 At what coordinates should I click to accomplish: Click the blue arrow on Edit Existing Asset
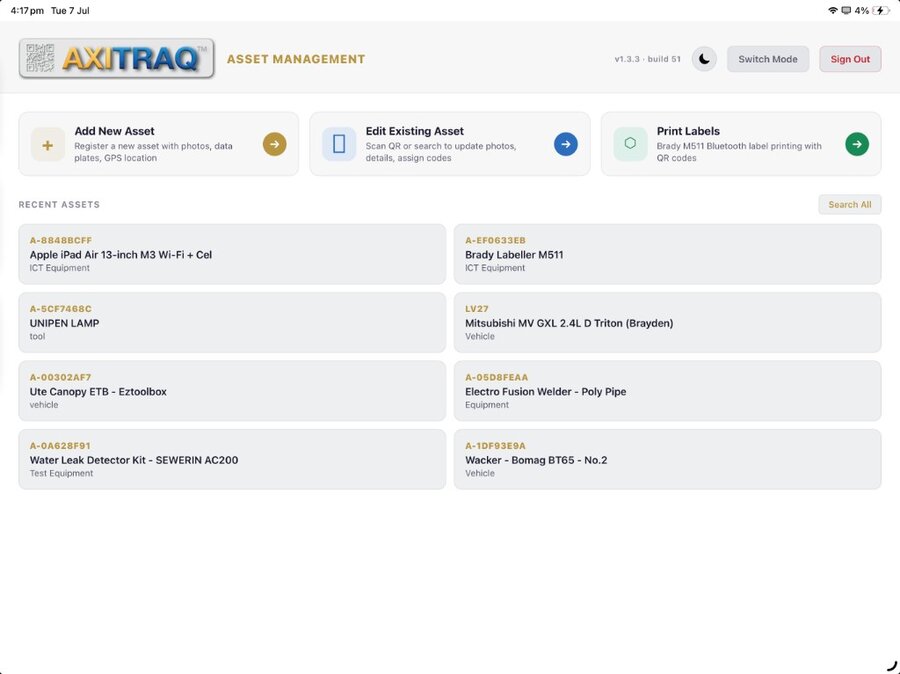[565, 144]
